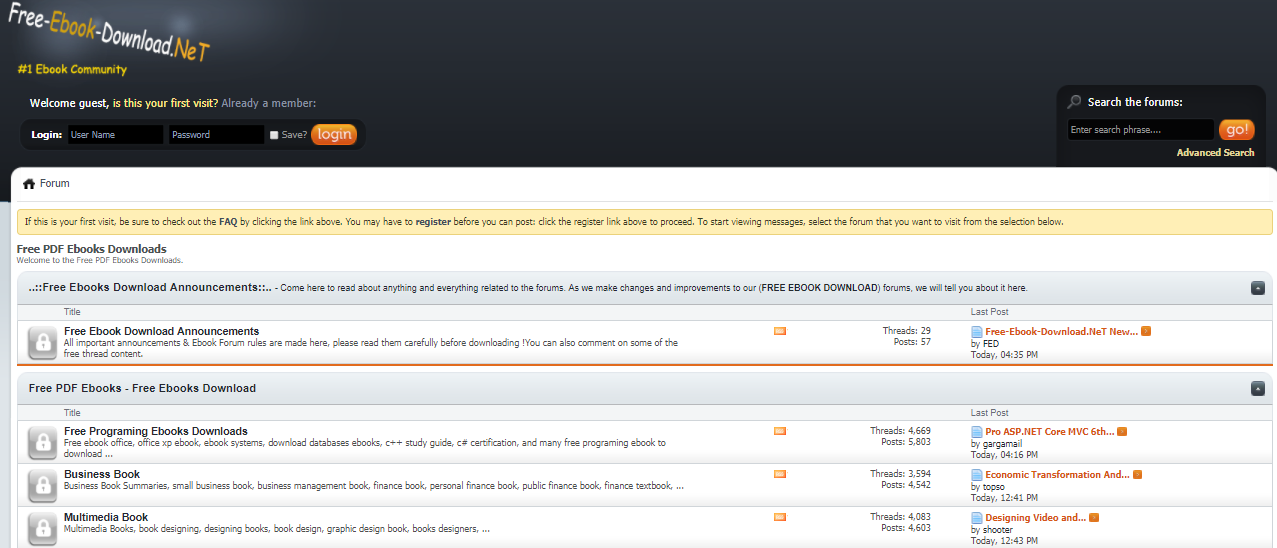1277x548 pixels.
Task: Toggle the Save login checkbox
Action: [x=274, y=135]
